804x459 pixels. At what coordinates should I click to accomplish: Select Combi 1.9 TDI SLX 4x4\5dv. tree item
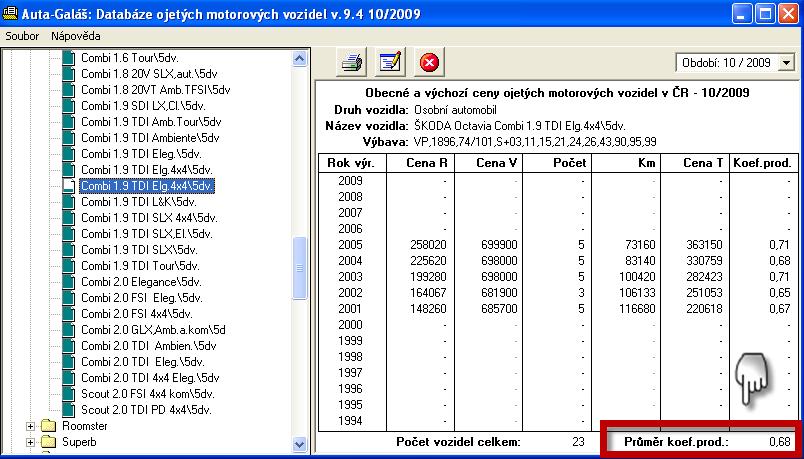click(149, 218)
